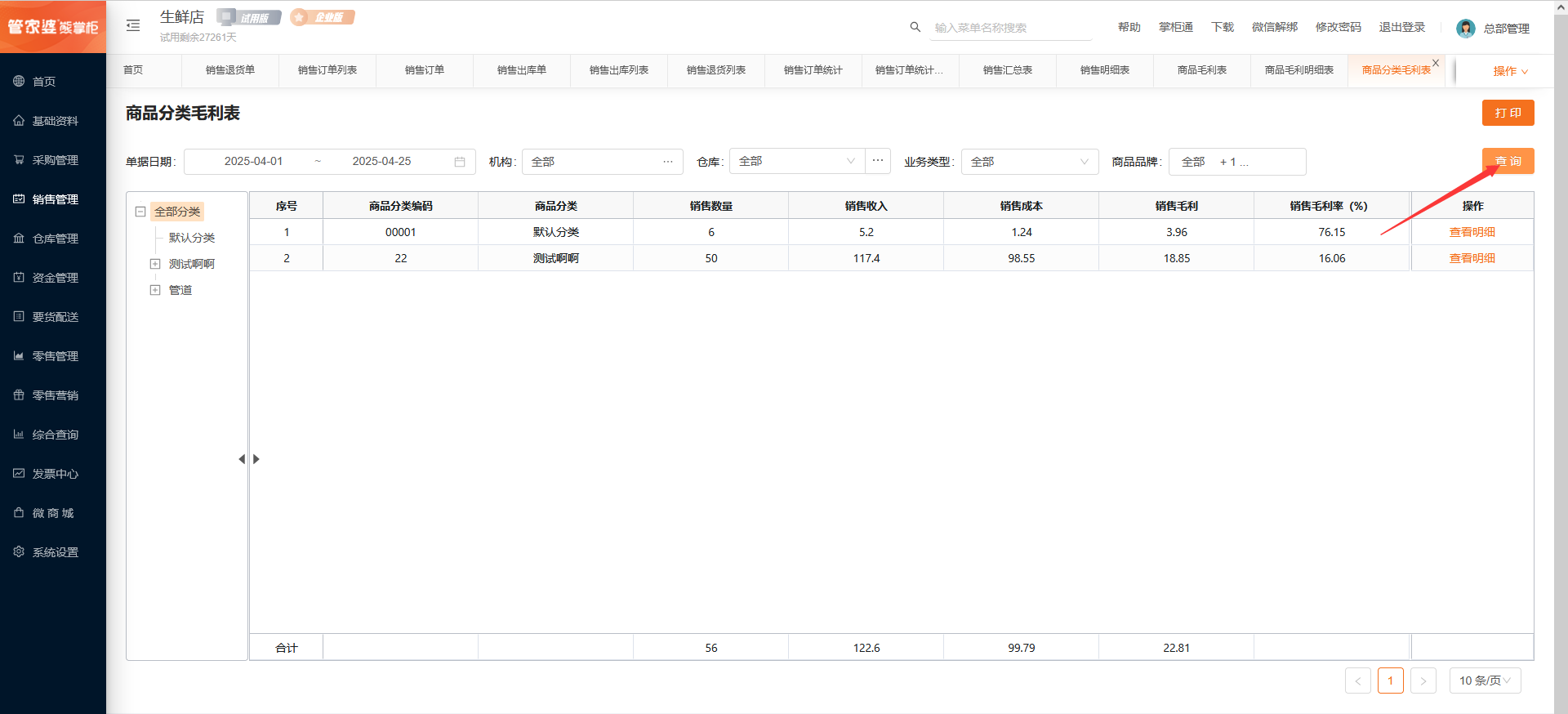
Task: Open the 操作 tab dropdown menu
Action: pyautogui.click(x=1510, y=71)
